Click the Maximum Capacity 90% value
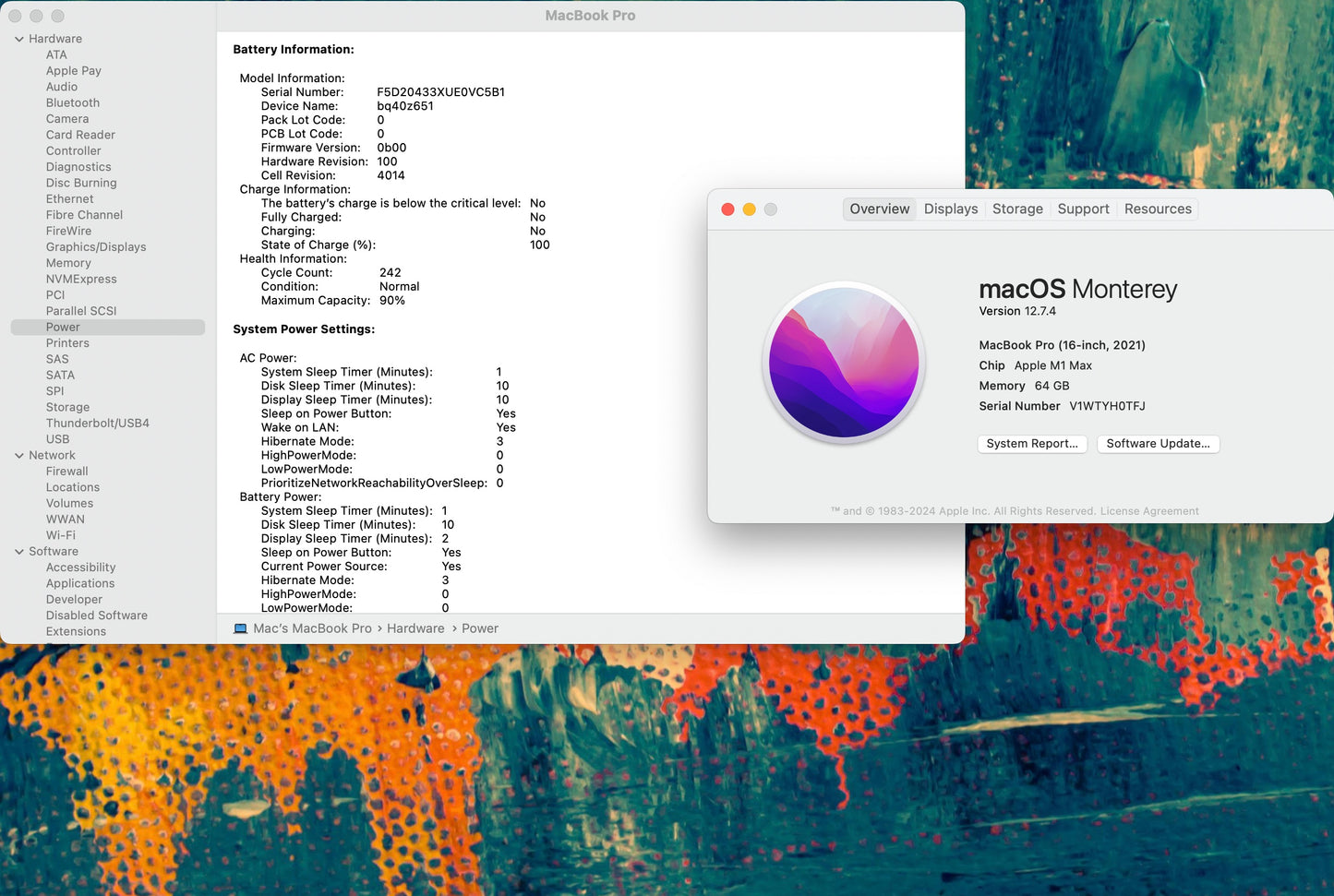The height and width of the screenshot is (896, 1334). (392, 301)
